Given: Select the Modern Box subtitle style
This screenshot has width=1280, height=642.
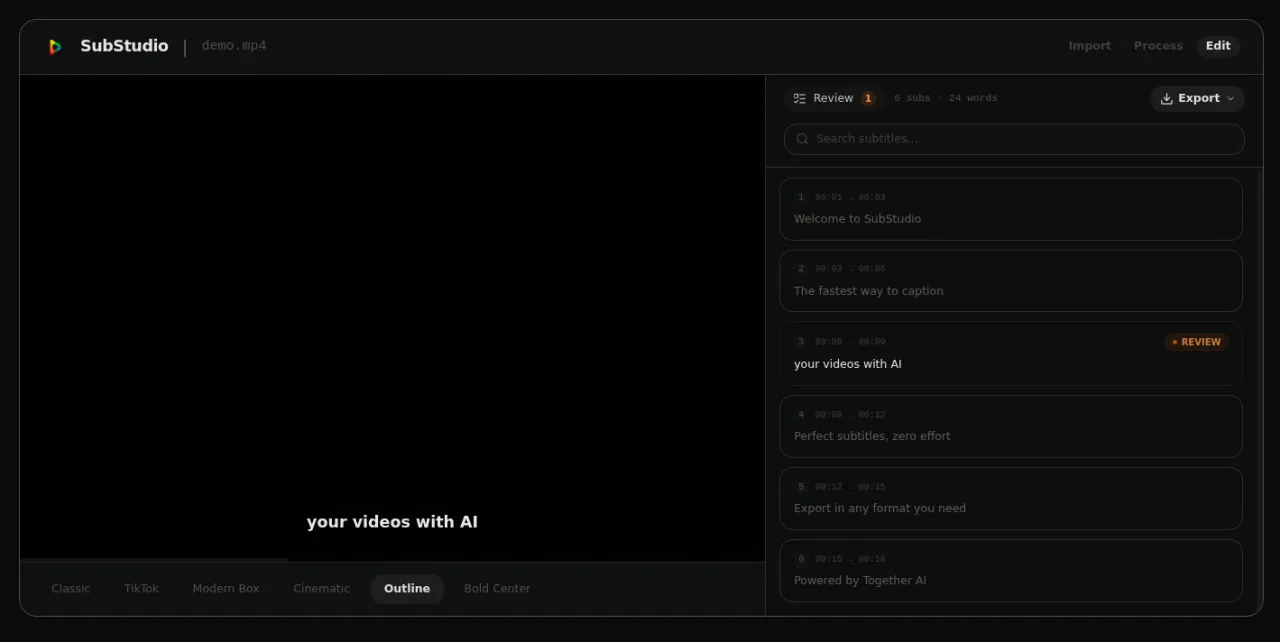Looking at the screenshot, I should (226, 589).
